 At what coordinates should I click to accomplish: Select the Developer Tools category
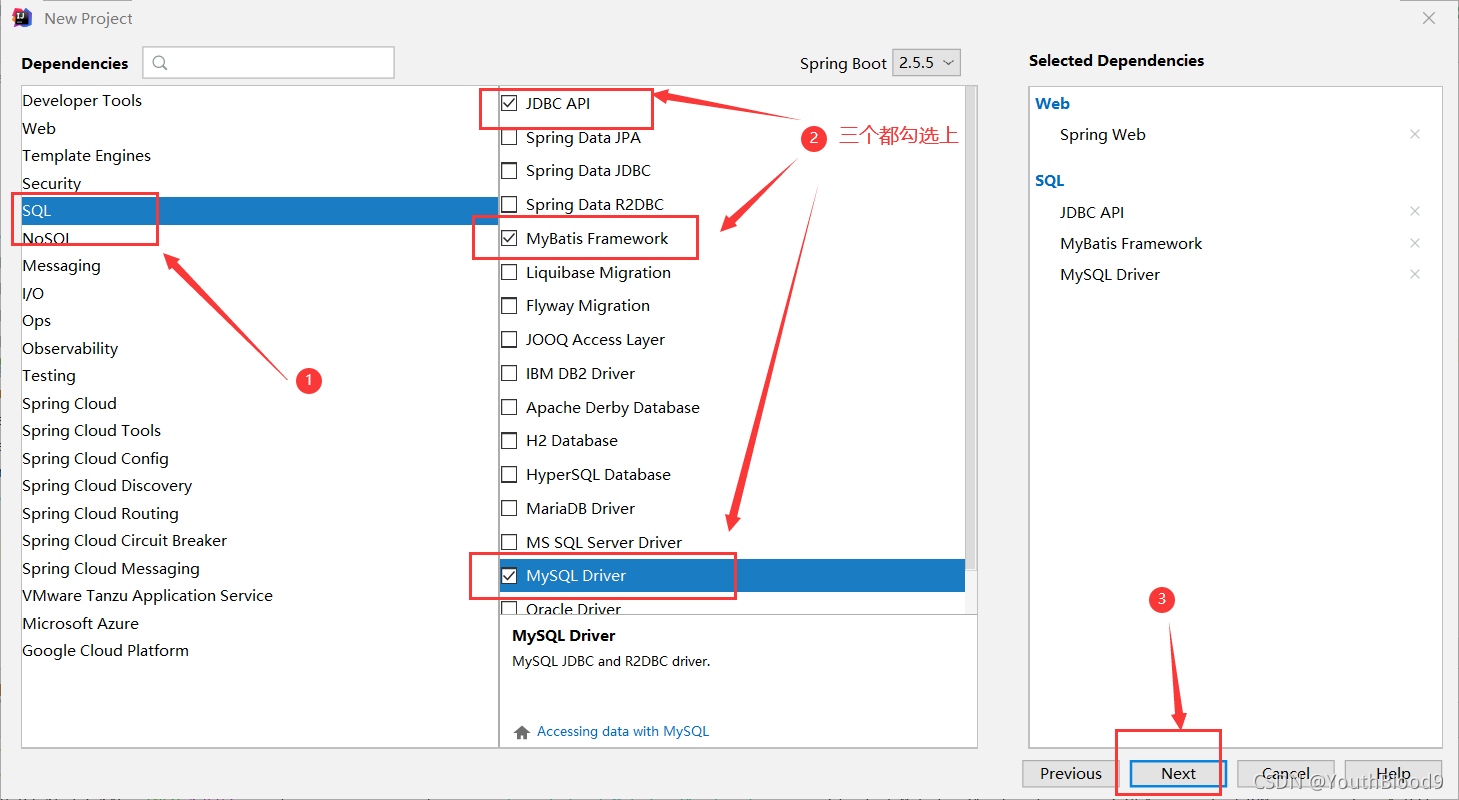(260, 100)
